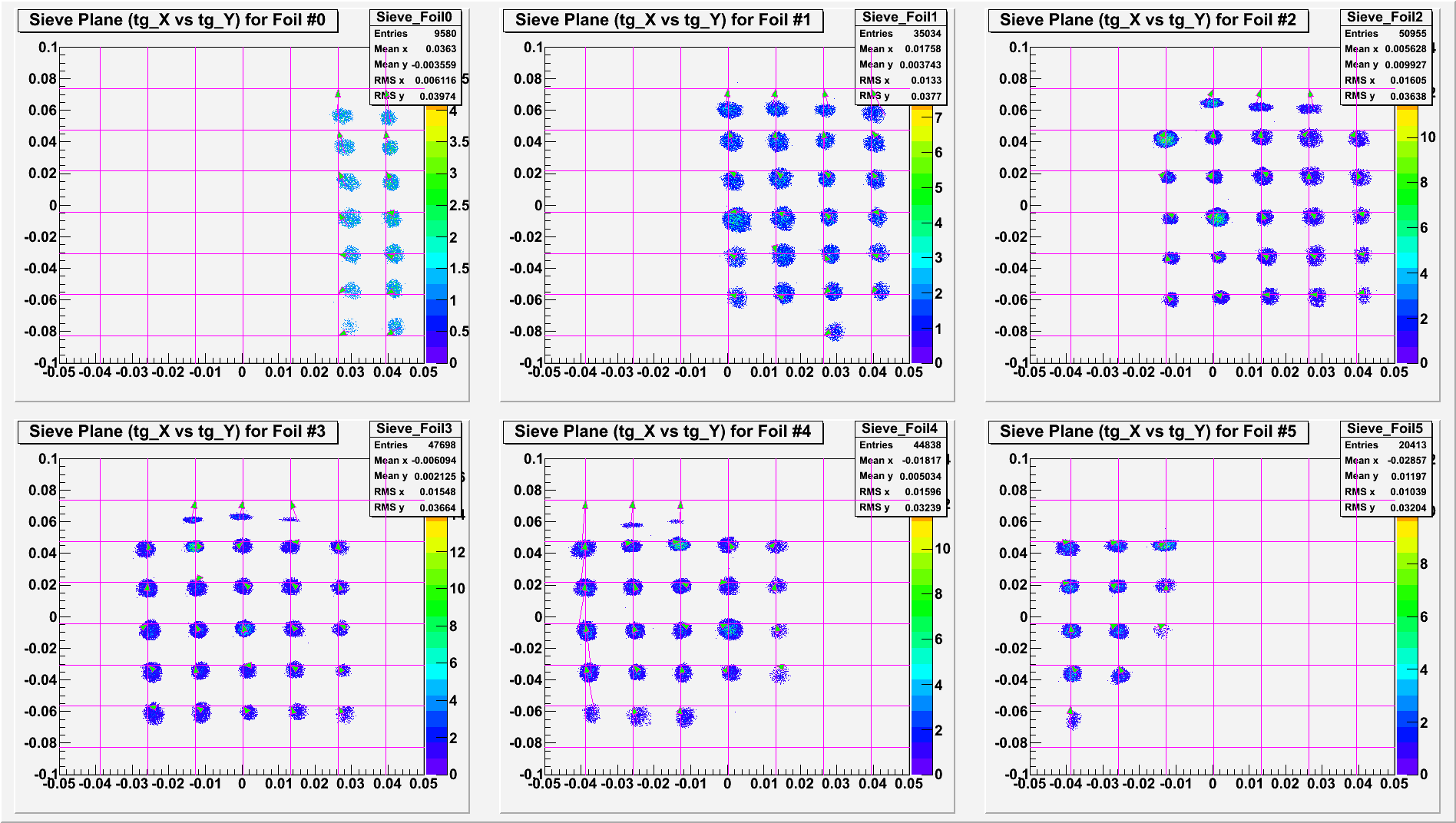Click the Entries 20413 row in Sieve_Foil5
Viewport: 1456px width, 823px height.
click(1385, 445)
